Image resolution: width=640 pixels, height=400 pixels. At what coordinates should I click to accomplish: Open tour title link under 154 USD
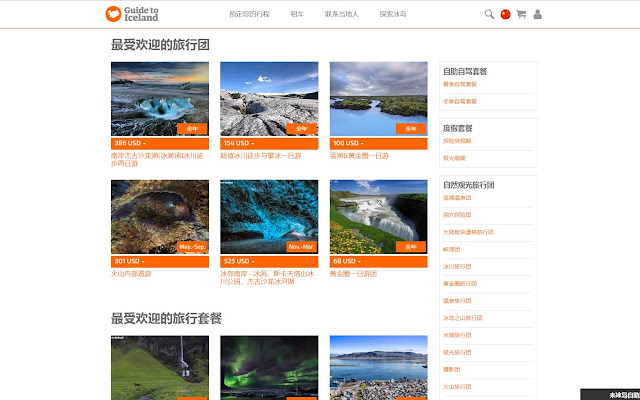(261, 156)
